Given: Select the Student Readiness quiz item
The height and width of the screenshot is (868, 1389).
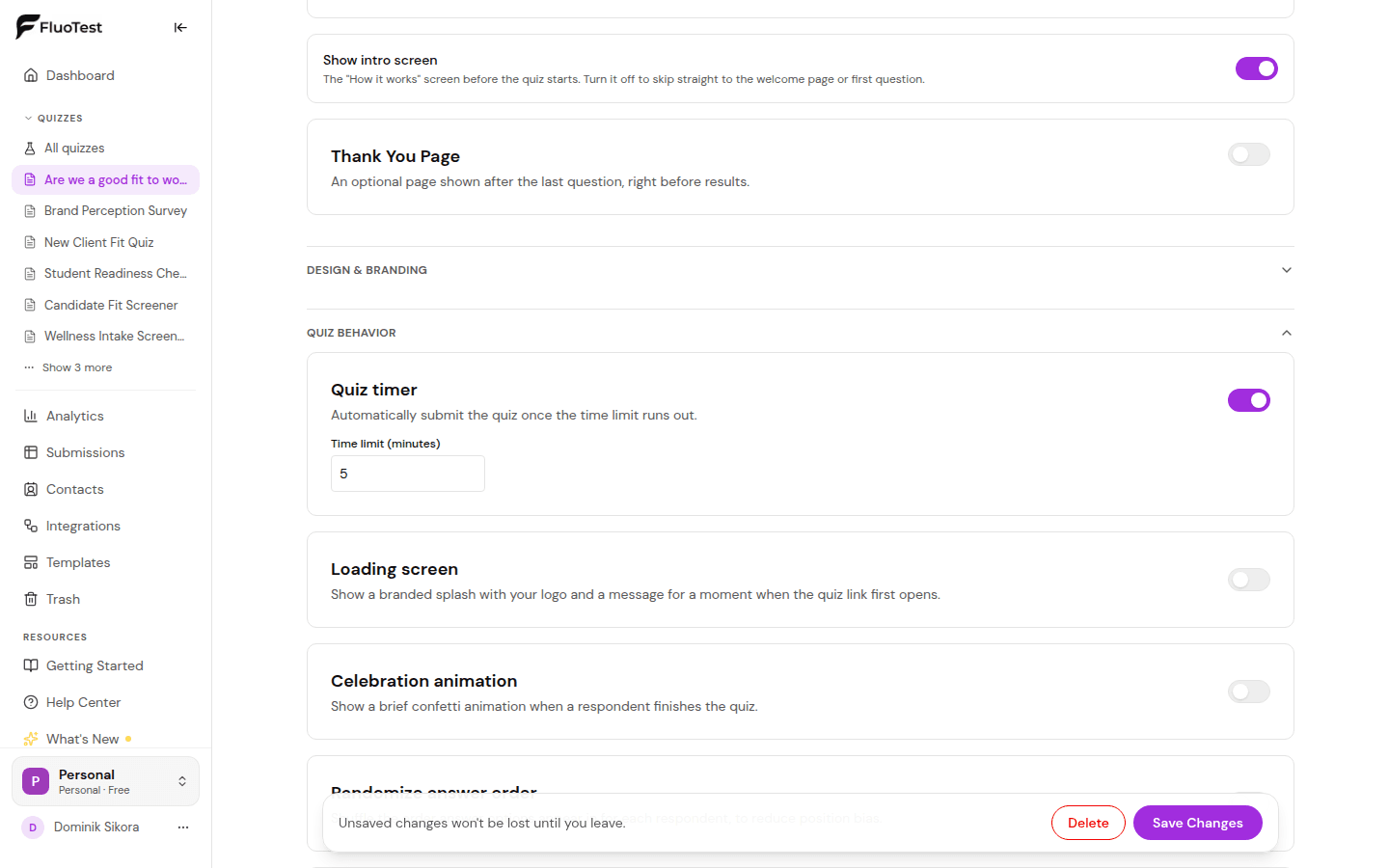Looking at the screenshot, I should coord(105,274).
